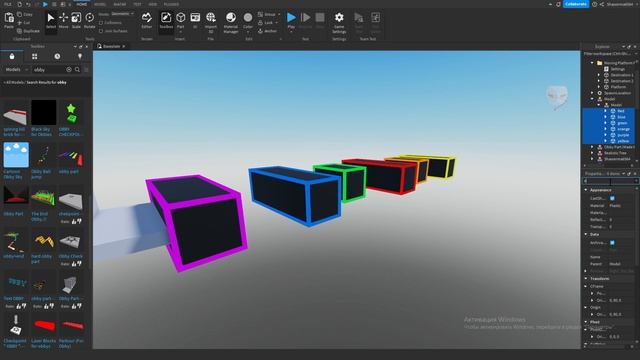640x360 pixels.
Task: Toggle the Join Surfaces checkbox
Action: (101, 31)
